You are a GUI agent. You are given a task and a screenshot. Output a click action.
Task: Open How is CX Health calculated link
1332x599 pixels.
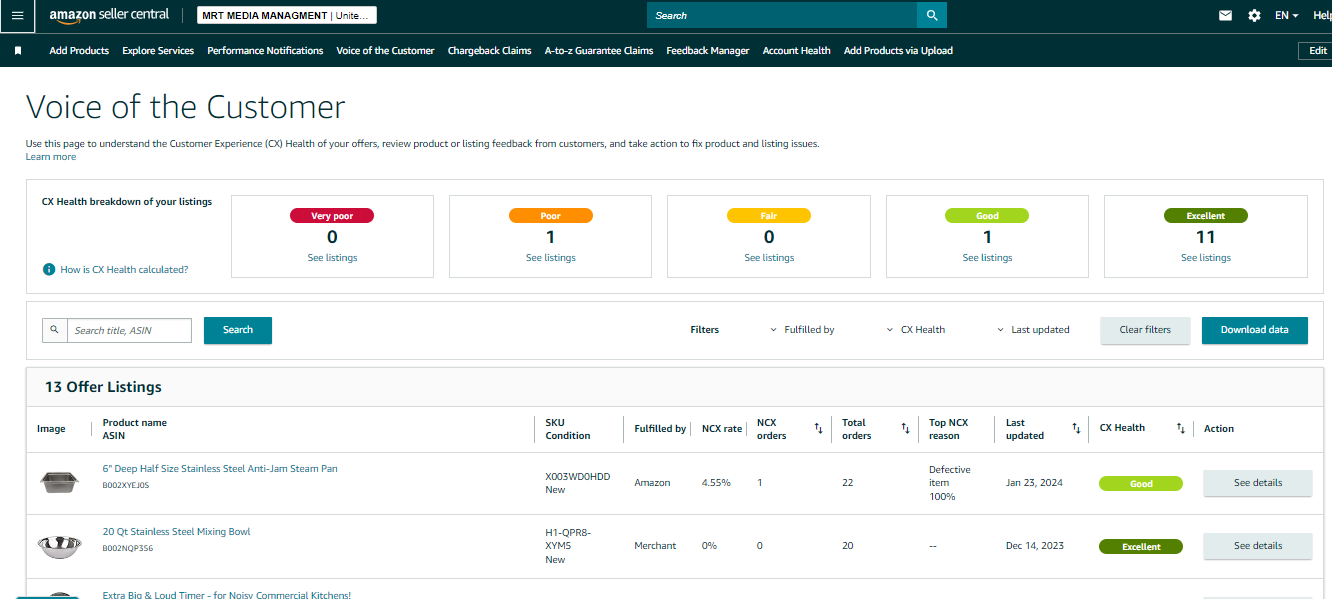(x=124, y=270)
